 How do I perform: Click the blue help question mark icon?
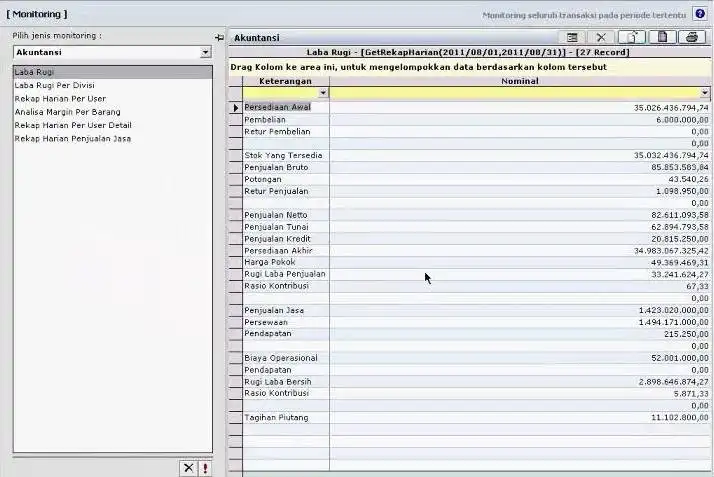coord(700,14)
